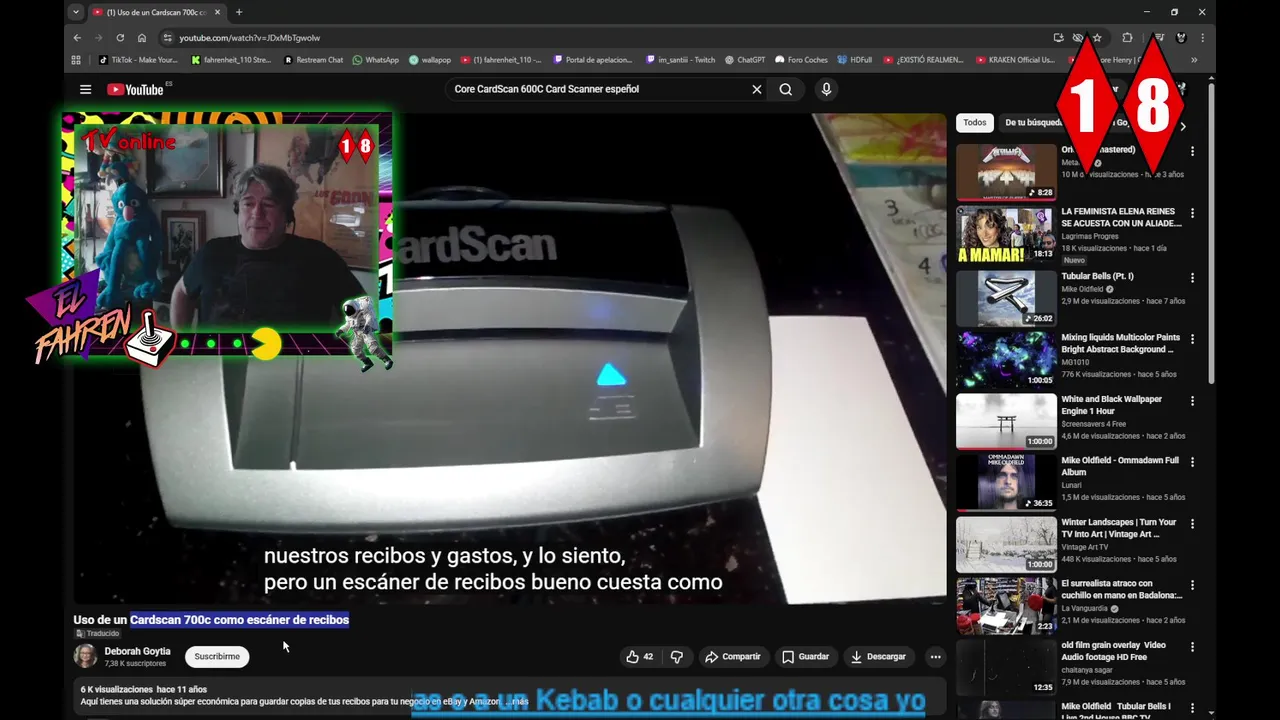Open Deborah Goytia channel avatar

[x=86, y=656]
